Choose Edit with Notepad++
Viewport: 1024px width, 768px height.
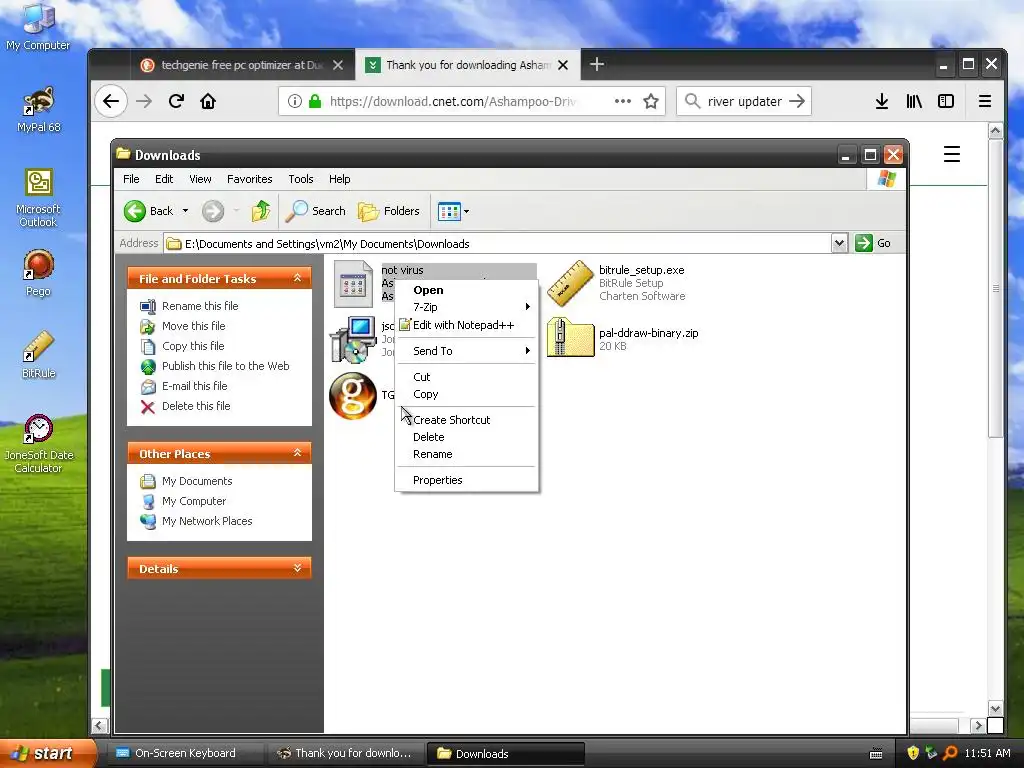pos(466,325)
